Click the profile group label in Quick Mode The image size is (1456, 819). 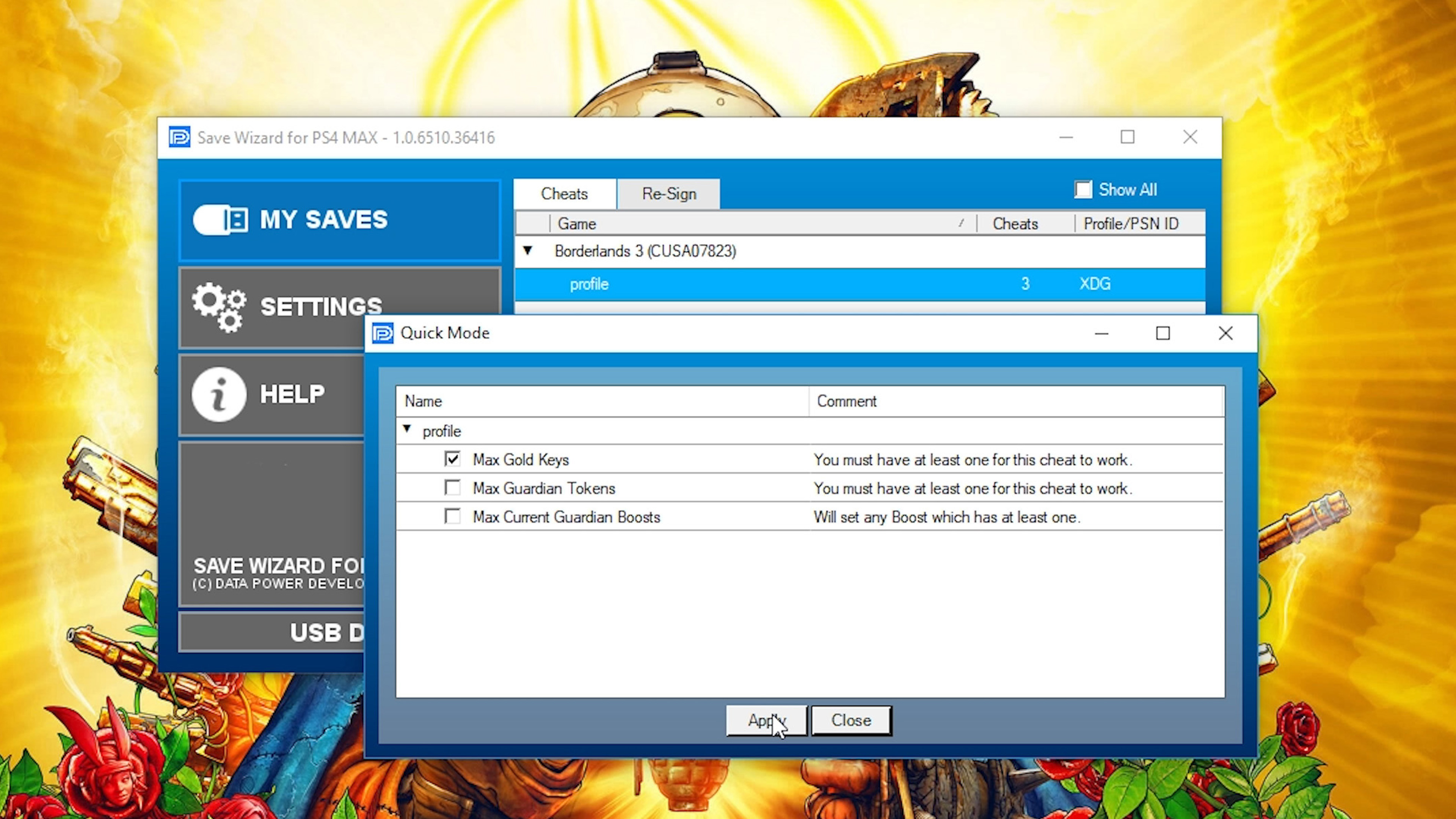coord(441,431)
